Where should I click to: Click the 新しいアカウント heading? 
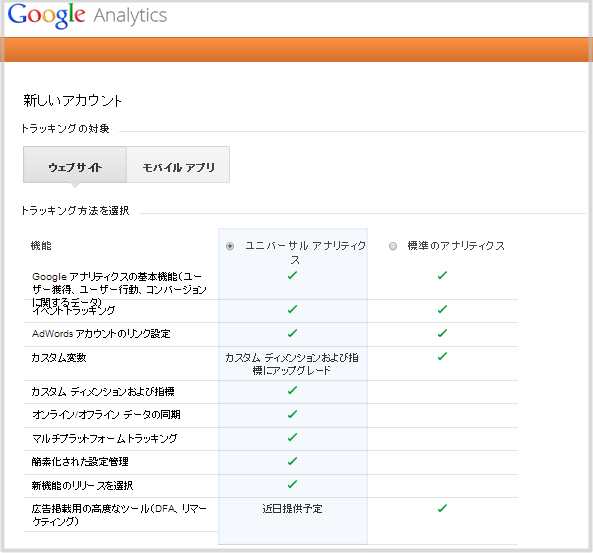73,101
